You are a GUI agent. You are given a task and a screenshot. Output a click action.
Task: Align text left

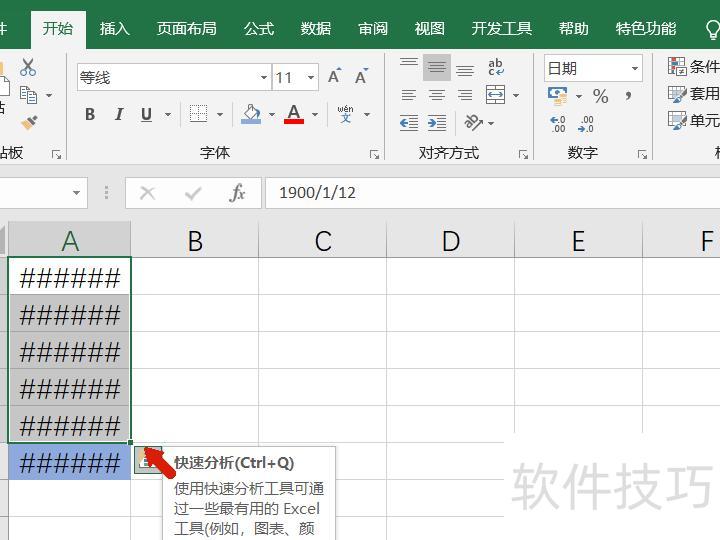point(409,95)
